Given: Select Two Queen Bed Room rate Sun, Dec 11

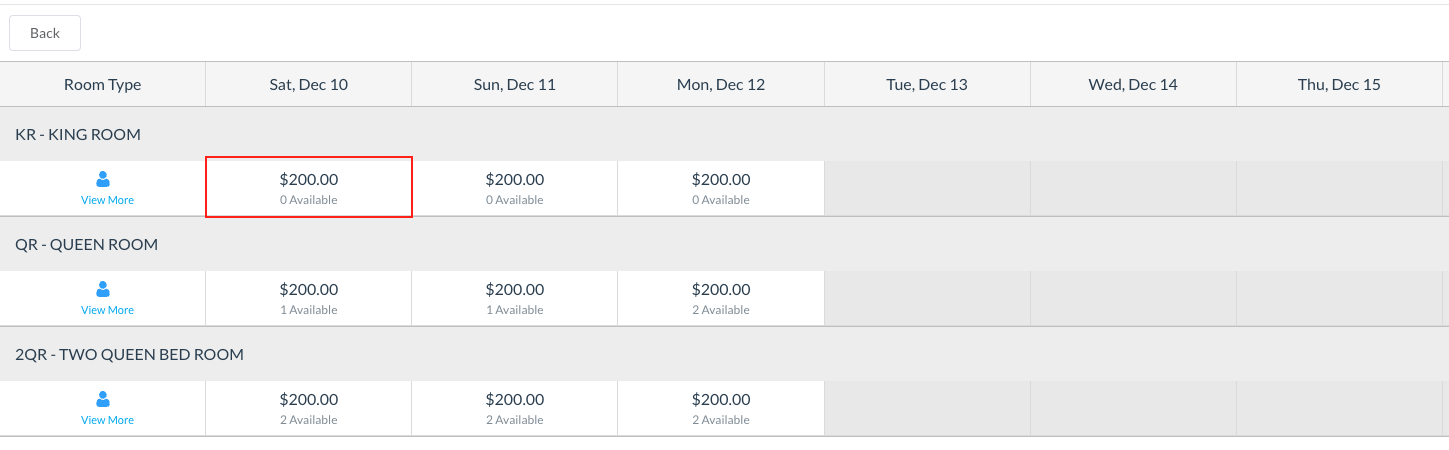Looking at the screenshot, I should 515,407.
